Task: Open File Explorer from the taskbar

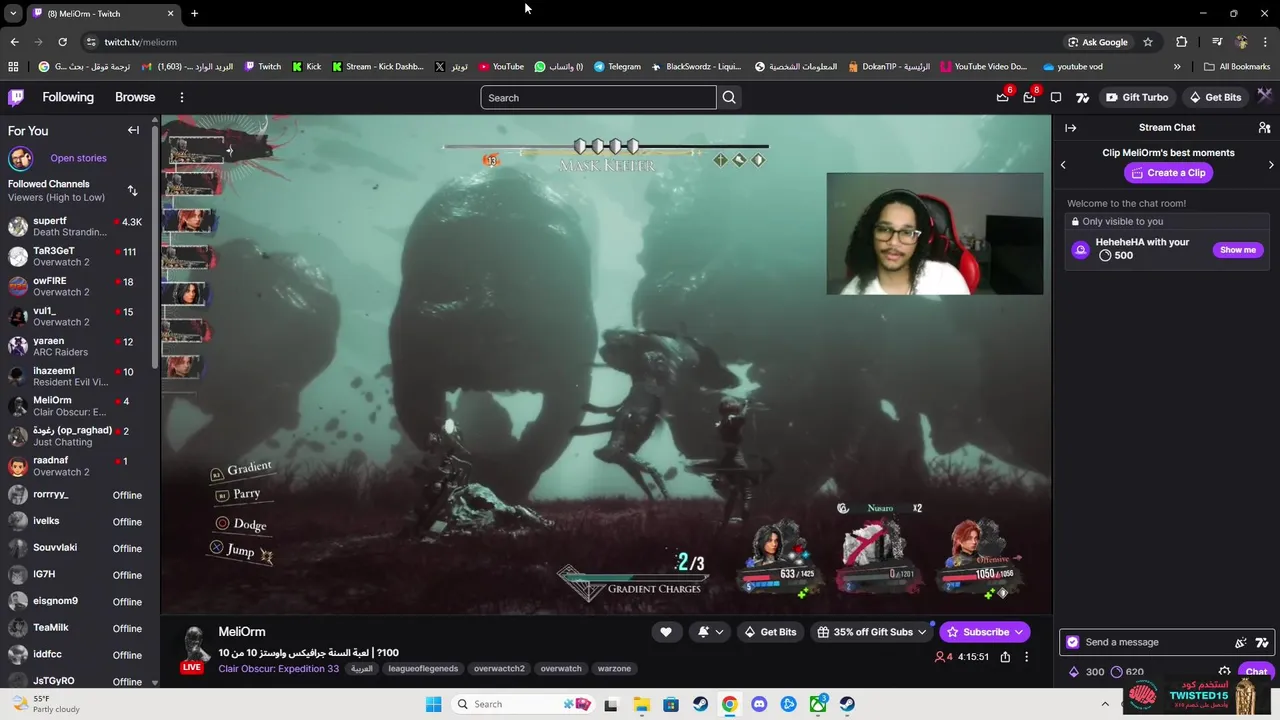Action: click(x=641, y=704)
